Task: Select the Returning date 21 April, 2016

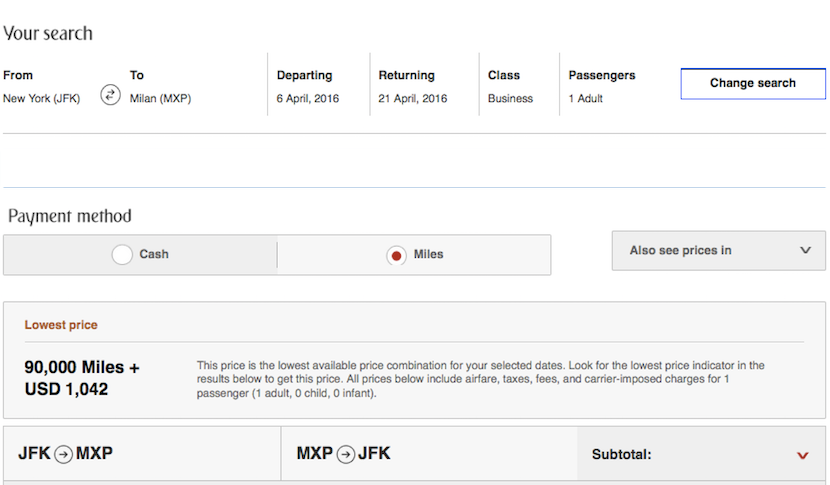Action: tap(412, 99)
